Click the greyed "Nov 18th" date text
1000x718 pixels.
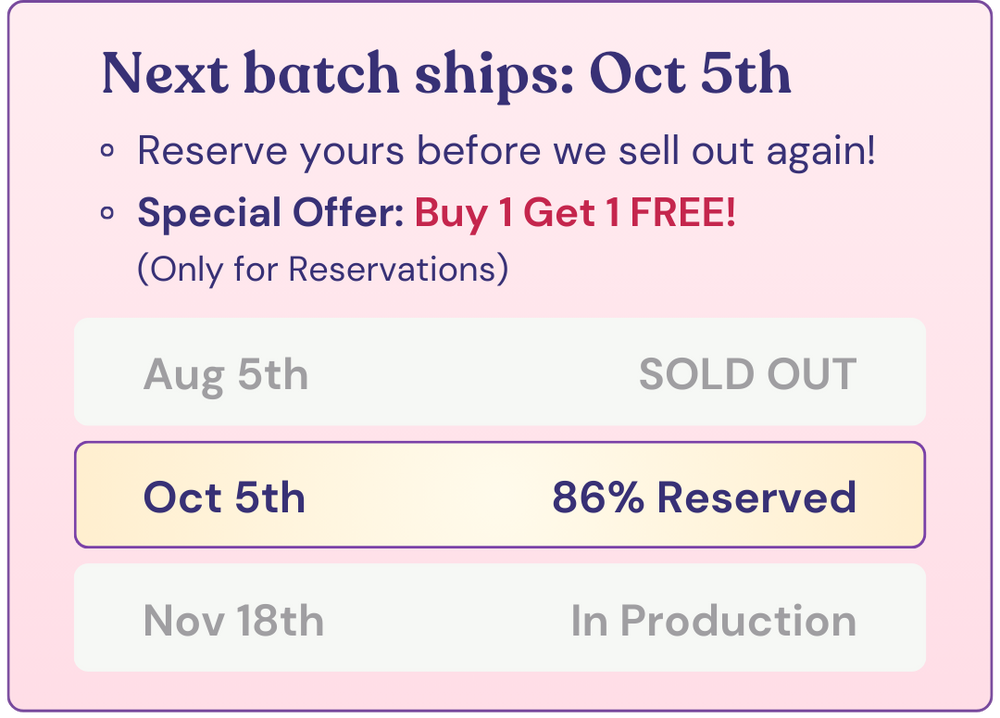(233, 621)
